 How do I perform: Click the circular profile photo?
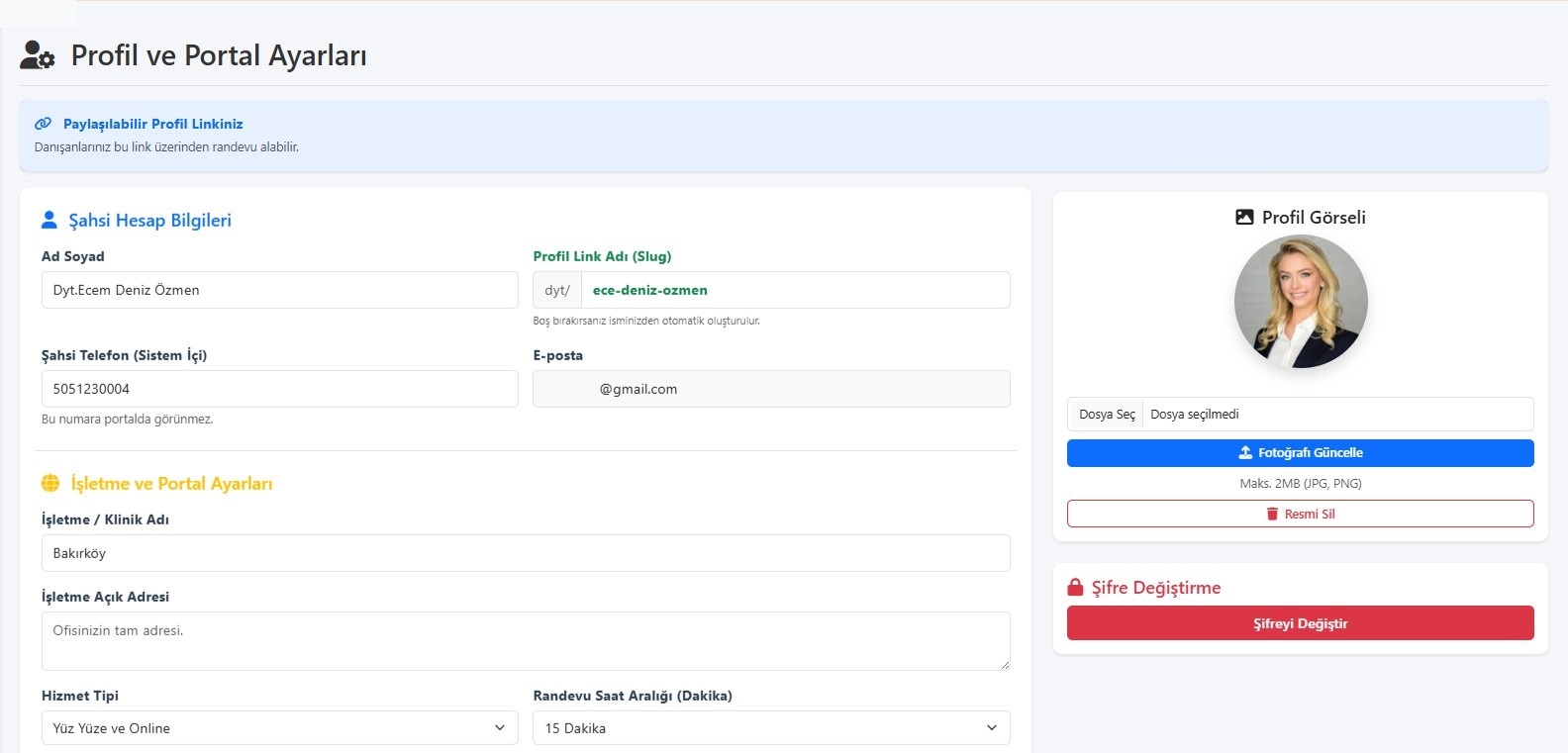click(x=1300, y=302)
